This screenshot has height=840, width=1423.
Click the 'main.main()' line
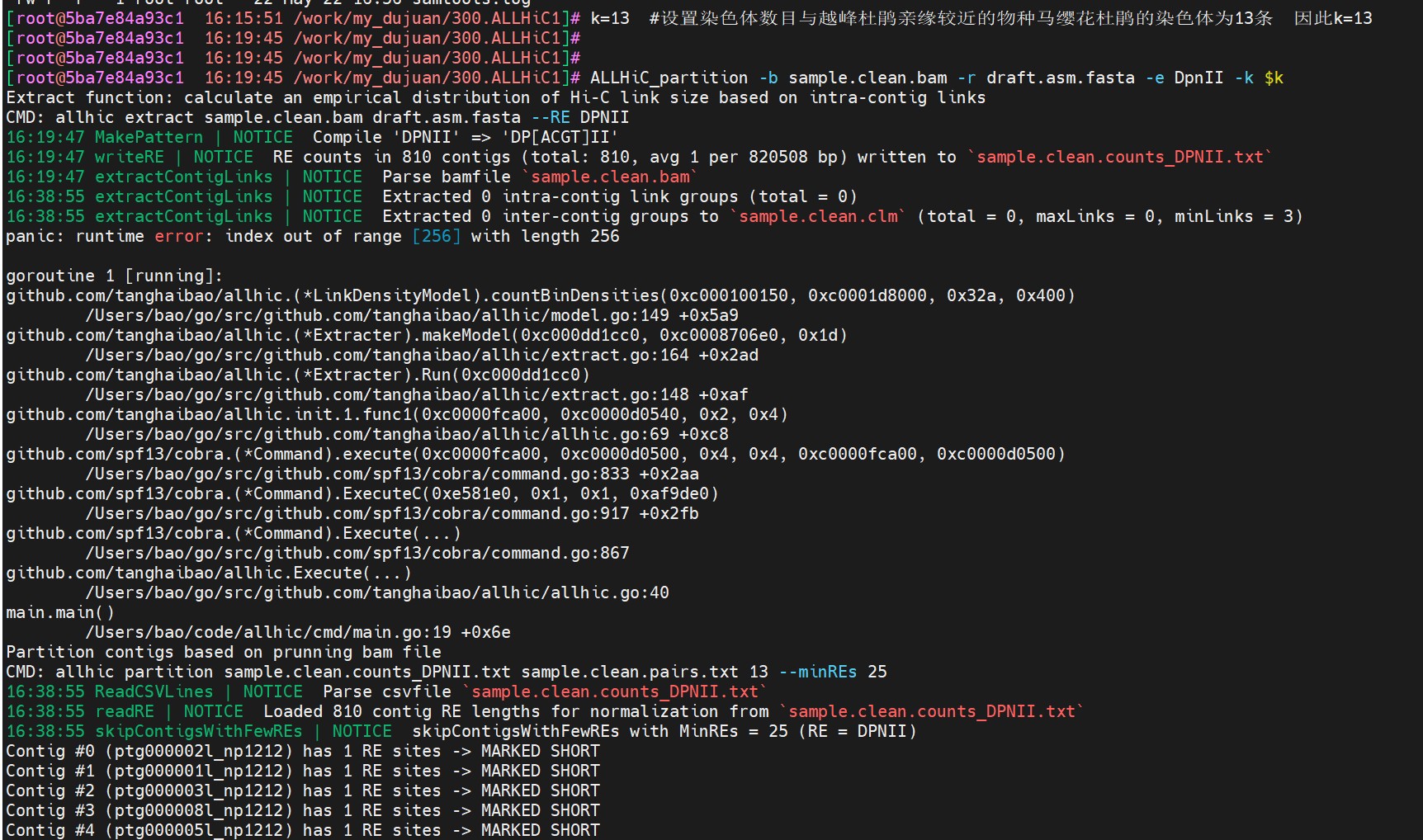(59, 612)
